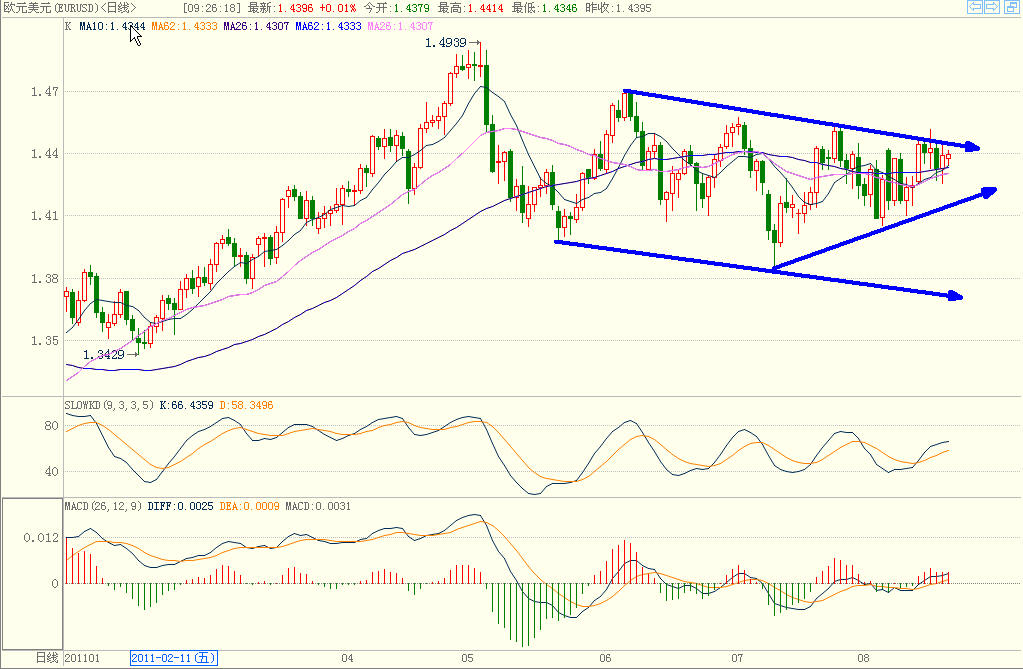Screen dimensions: 1023x669
Task: Go to the previous chart with left arrow icon
Action: [x=975, y=7]
